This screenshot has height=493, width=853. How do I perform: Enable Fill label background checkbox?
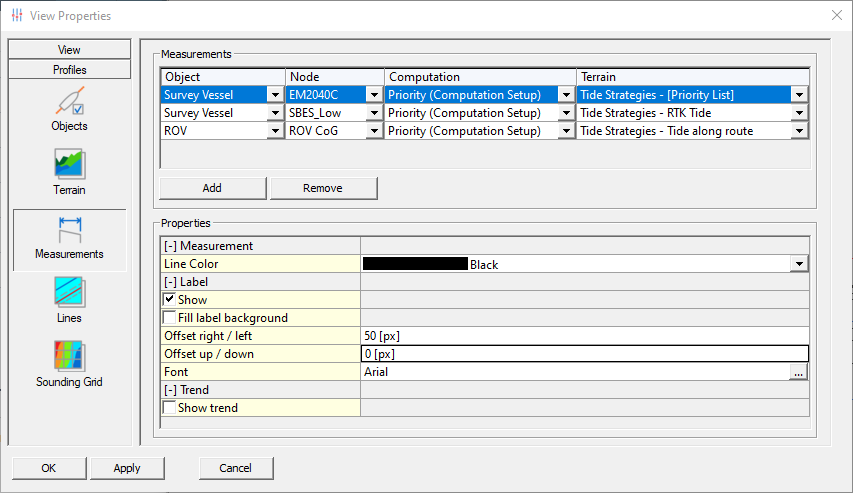coord(169,318)
